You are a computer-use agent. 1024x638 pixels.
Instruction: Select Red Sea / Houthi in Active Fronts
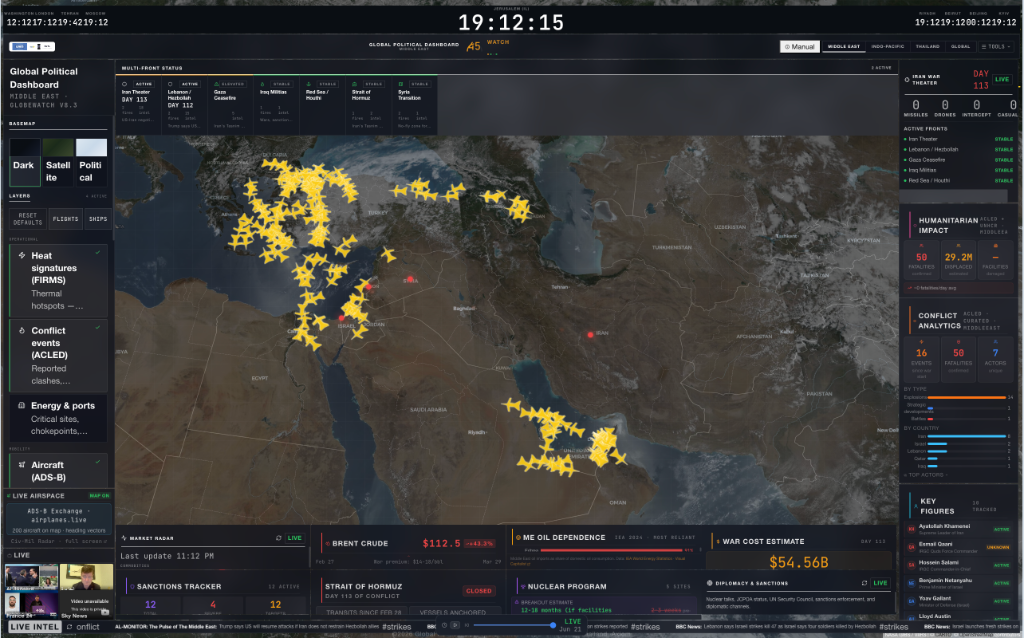(x=959, y=181)
